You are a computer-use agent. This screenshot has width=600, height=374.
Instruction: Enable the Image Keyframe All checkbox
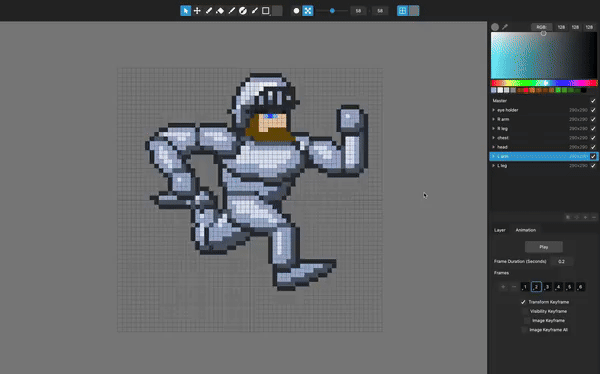(524, 330)
